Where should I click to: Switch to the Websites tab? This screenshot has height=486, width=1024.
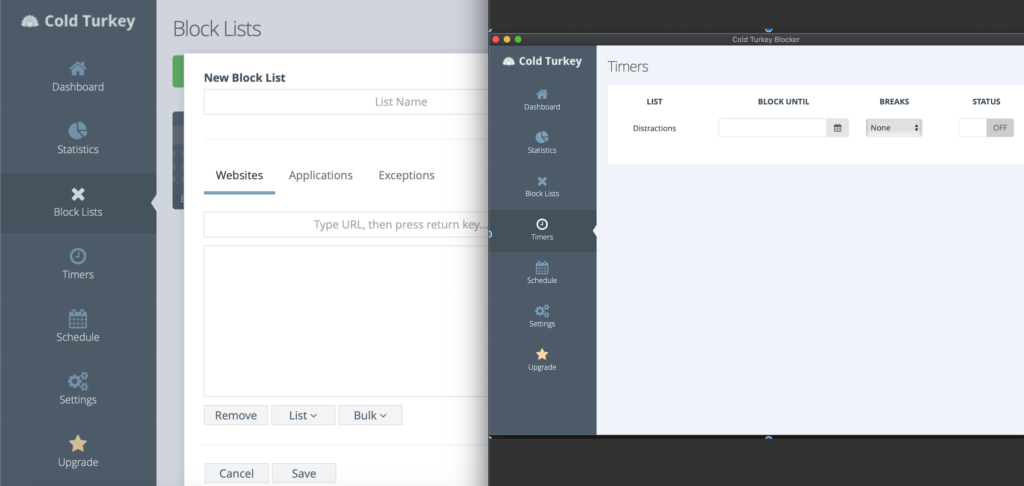pyautogui.click(x=239, y=176)
